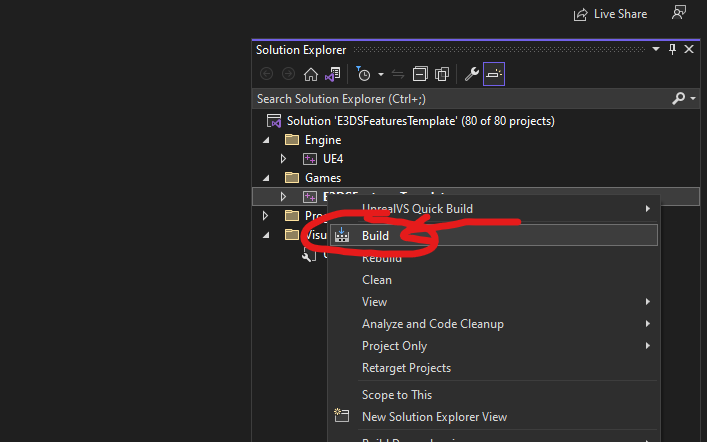The width and height of the screenshot is (707, 442).
Task: Select Retarget Projects menu item
Action: pyautogui.click(x=494, y=368)
